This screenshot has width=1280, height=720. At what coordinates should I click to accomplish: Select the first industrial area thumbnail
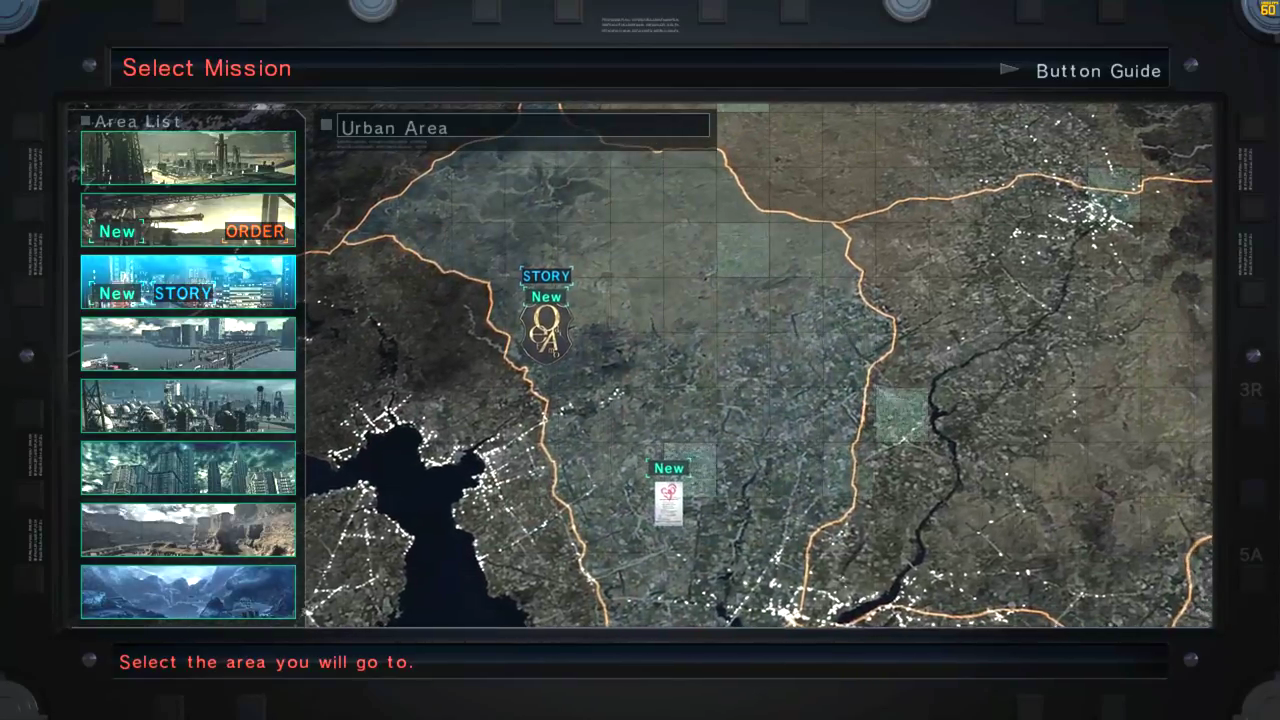[x=188, y=157]
